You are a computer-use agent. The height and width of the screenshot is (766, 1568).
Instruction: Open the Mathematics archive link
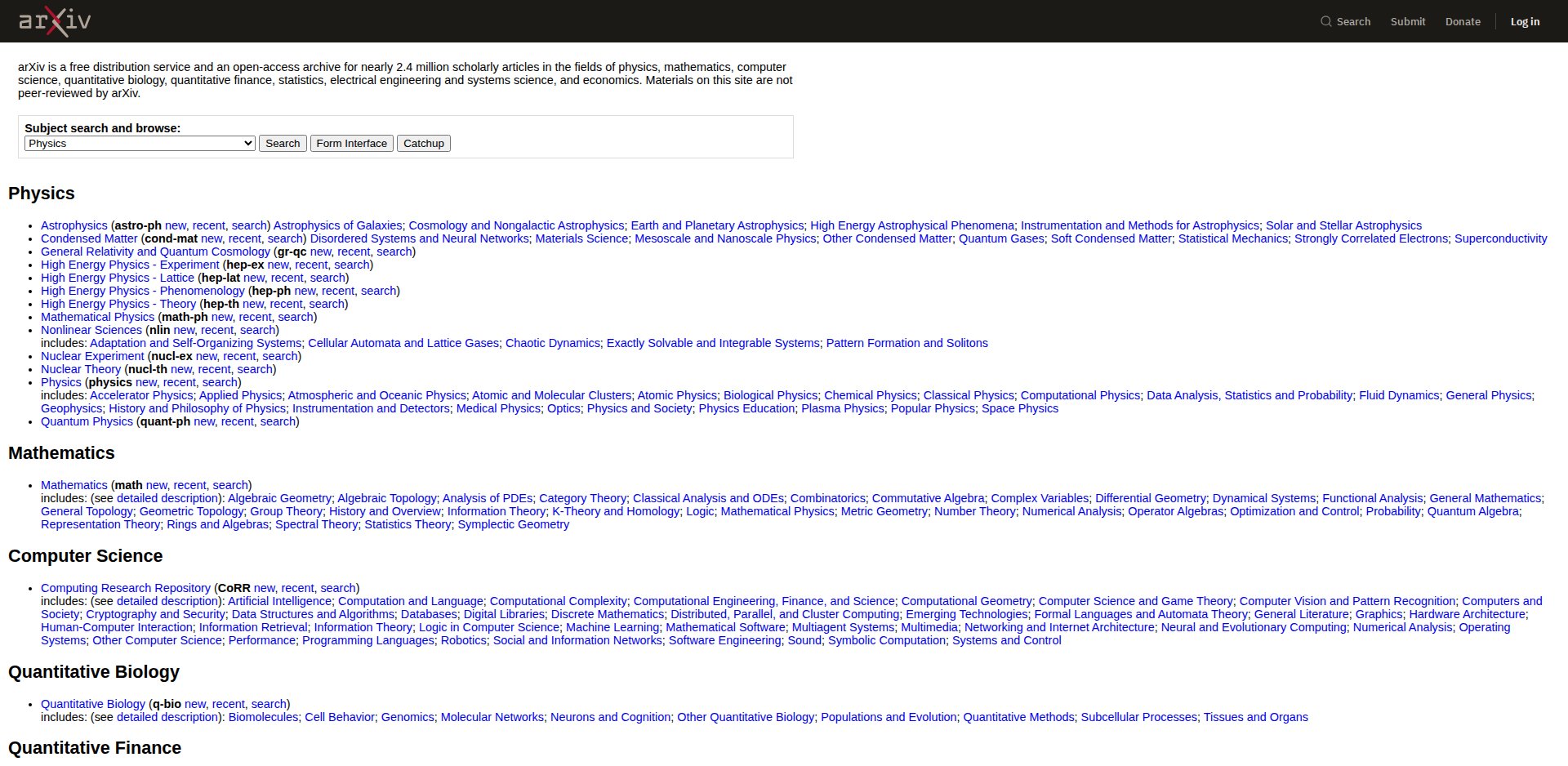point(74,485)
